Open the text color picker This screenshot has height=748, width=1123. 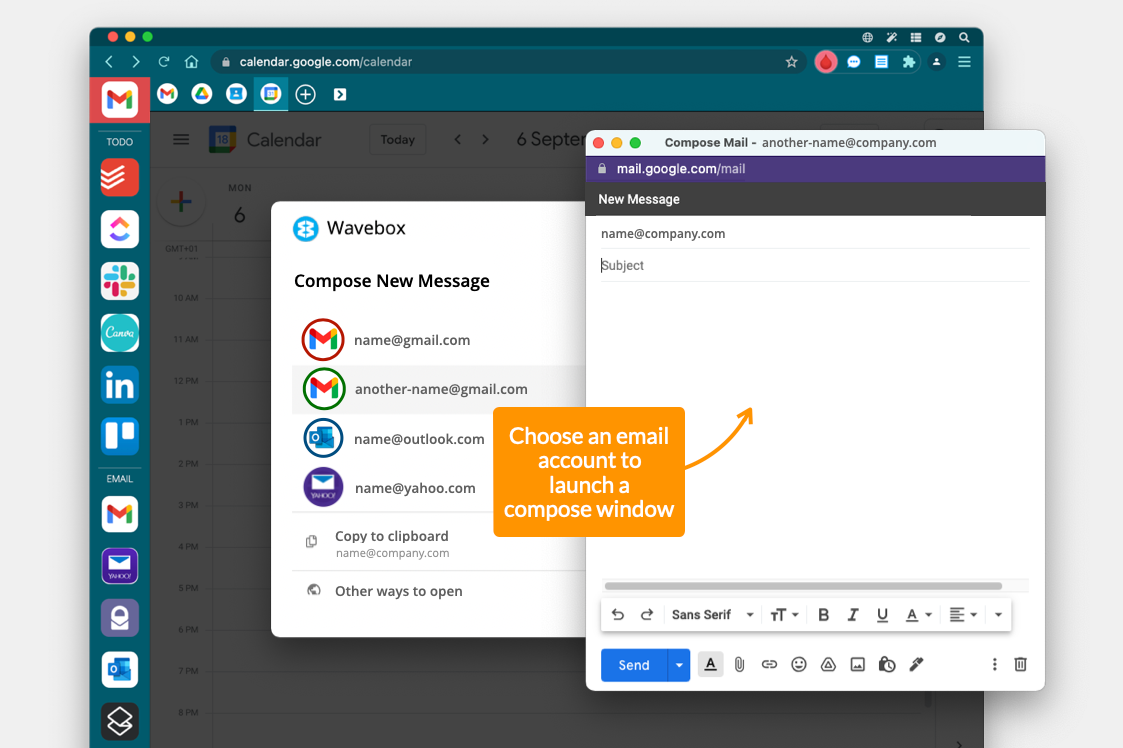pos(919,615)
